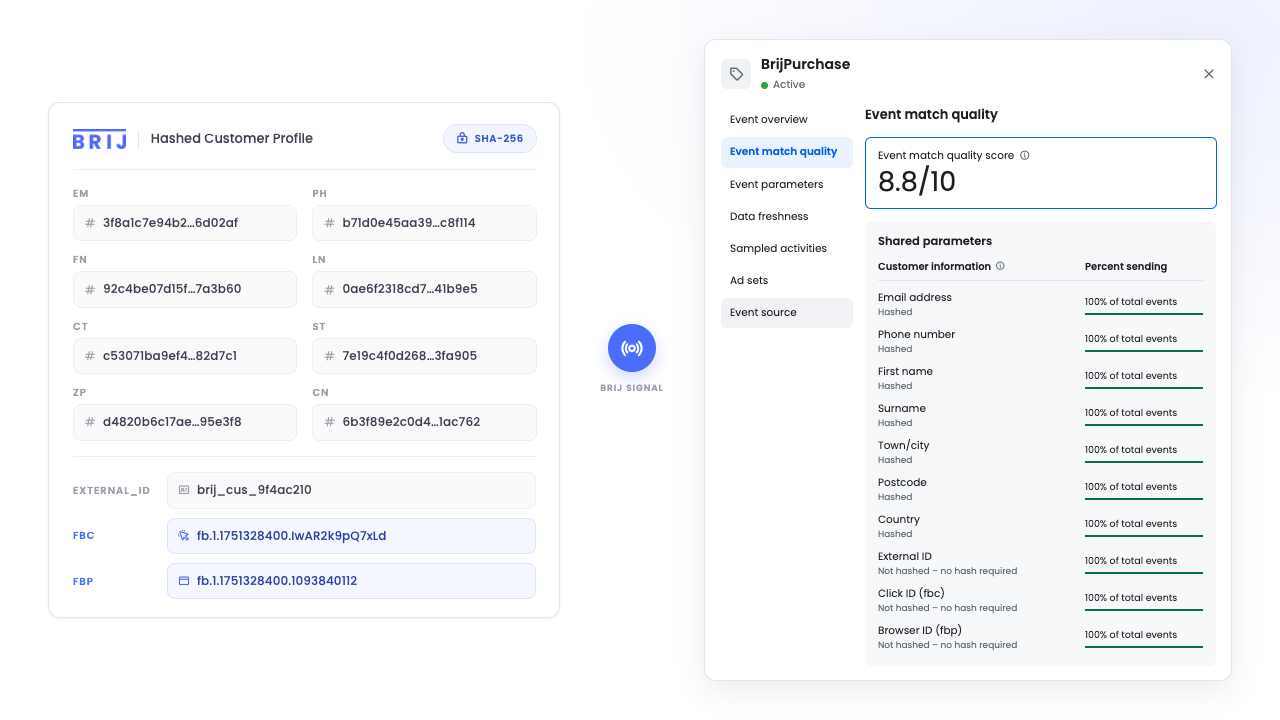The height and width of the screenshot is (720, 1280).
Task: Click the hash icon in CT field
Action: coord(90,356)
